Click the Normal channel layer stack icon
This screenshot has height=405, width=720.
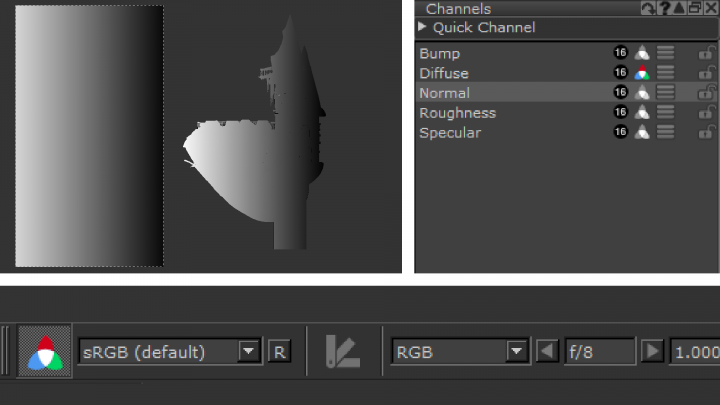[665, 92]
